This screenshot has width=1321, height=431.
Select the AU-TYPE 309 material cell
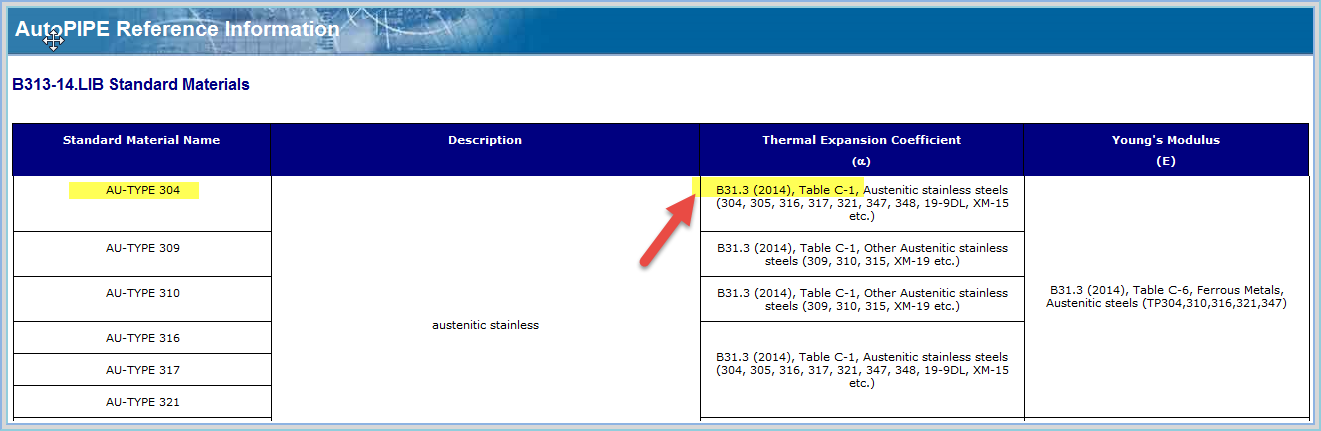(x=141, y=254)
